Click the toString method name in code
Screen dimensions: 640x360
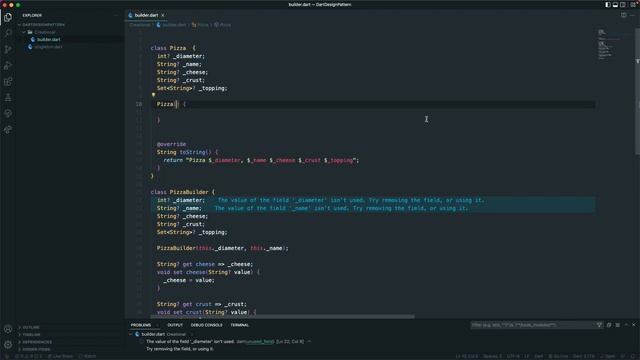click(193, 152)
